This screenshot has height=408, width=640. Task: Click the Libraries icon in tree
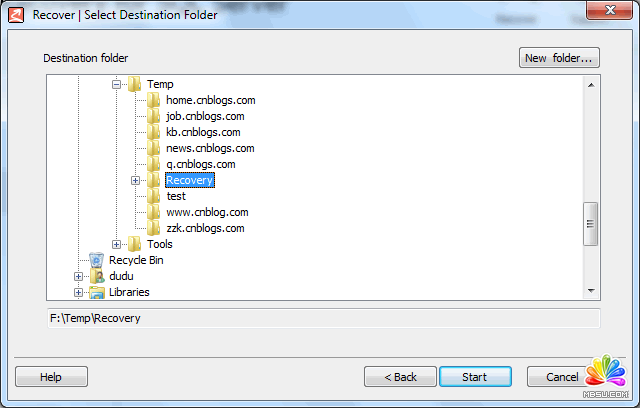pos(97,292)
